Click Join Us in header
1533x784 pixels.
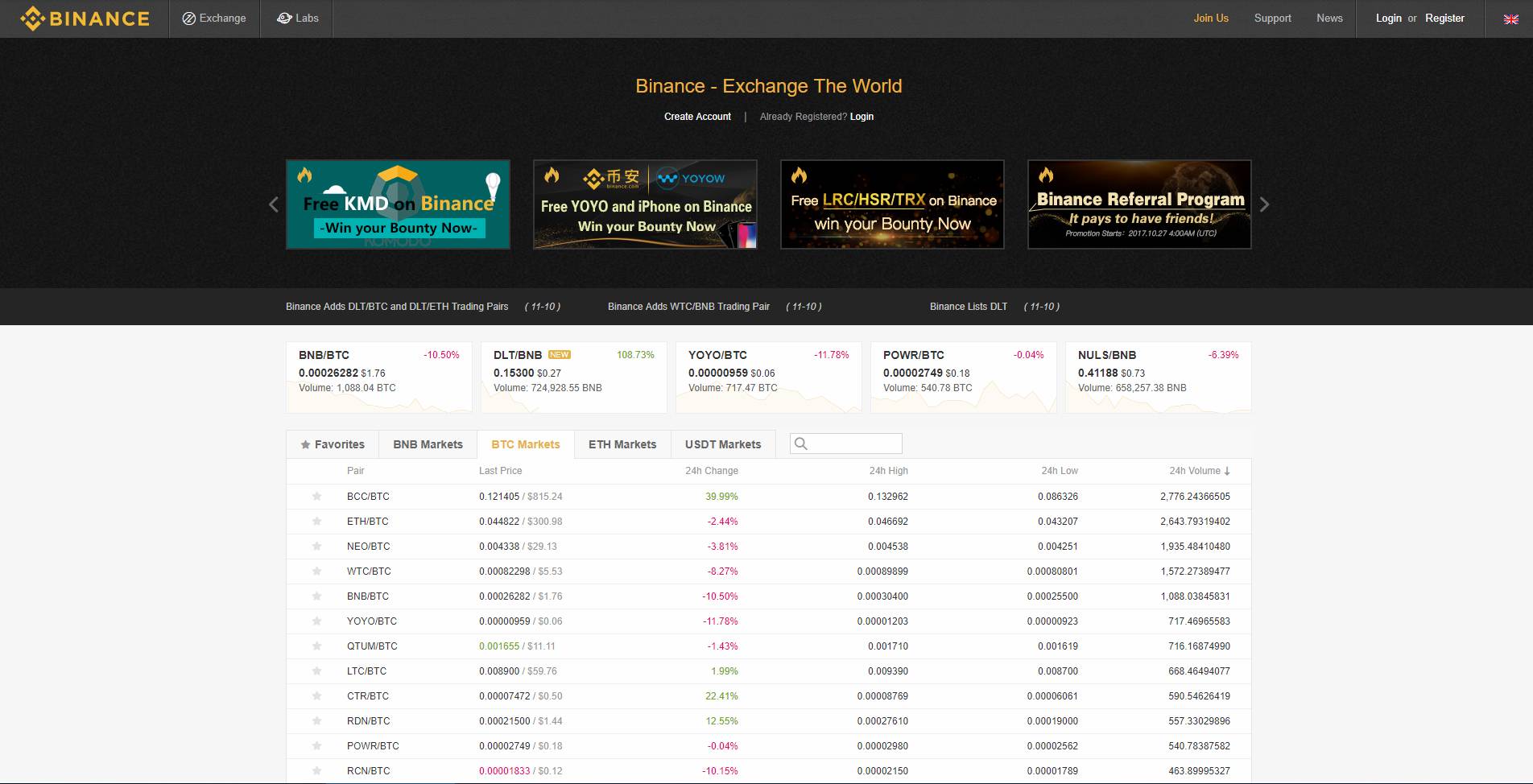pyautogui.click(x=1211, y=19)
